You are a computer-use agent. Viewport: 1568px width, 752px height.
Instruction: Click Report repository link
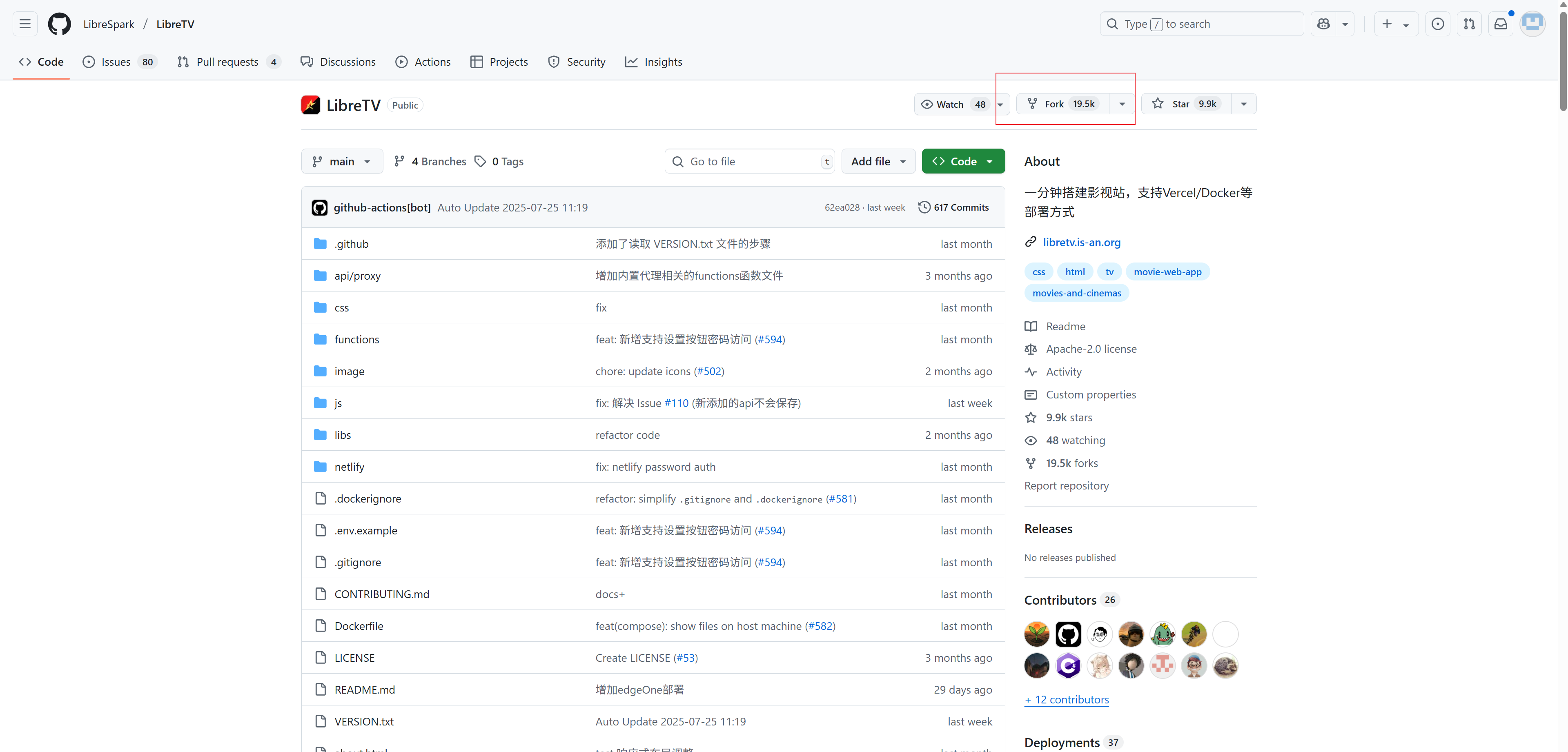(1067, 485)
